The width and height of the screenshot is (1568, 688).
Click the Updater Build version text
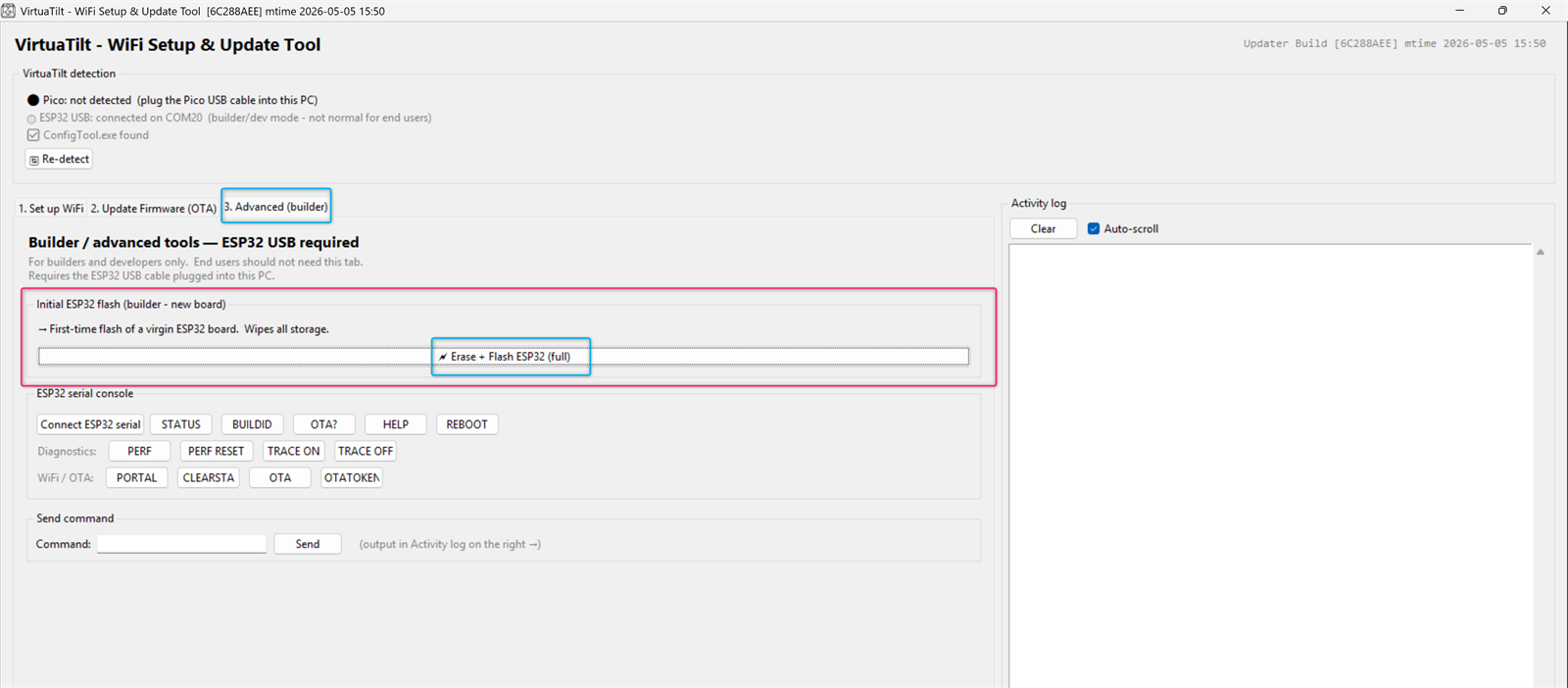1395,44
